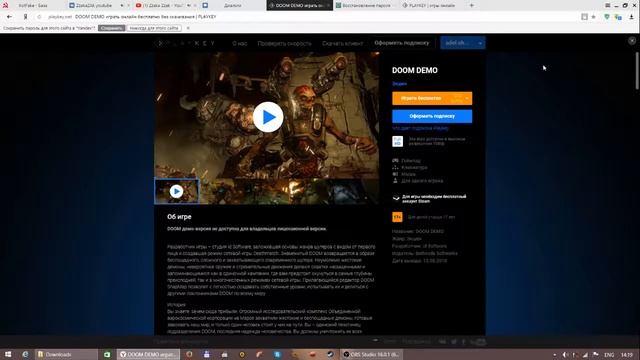This screenshot has height=360, width=640.
Task: Open the Downloads folder taskbar item
Action: coord(66,354)
